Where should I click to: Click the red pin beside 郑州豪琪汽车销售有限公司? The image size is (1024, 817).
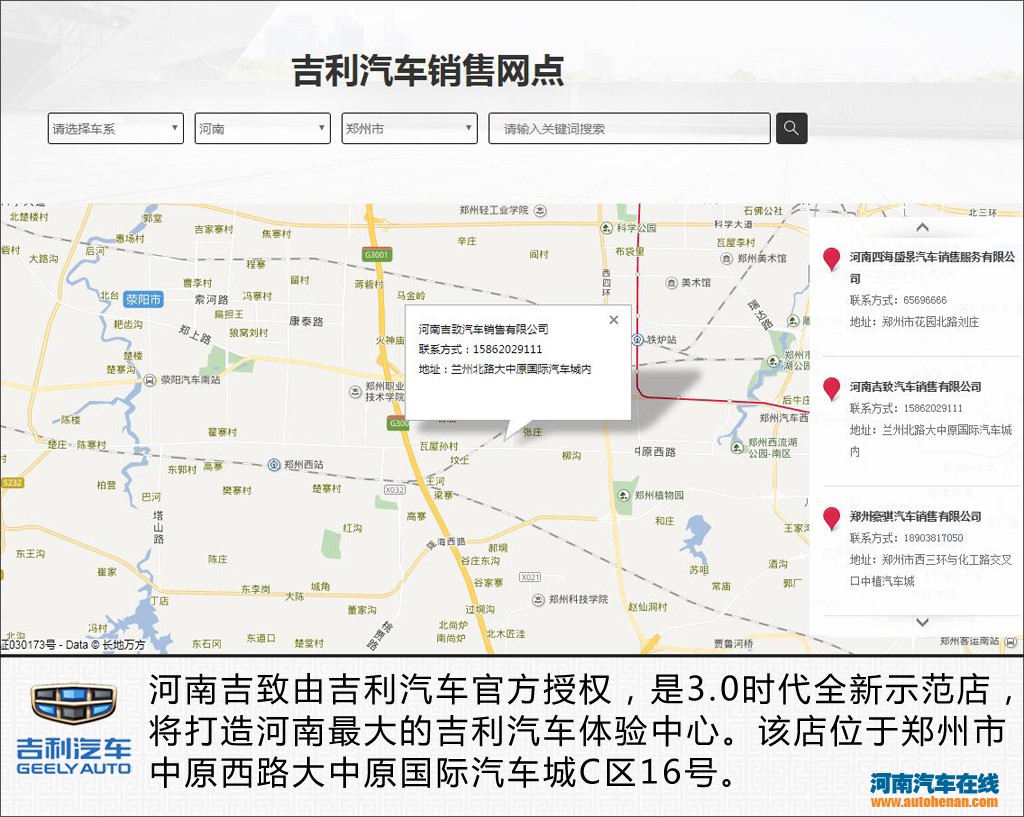(831, 519)
